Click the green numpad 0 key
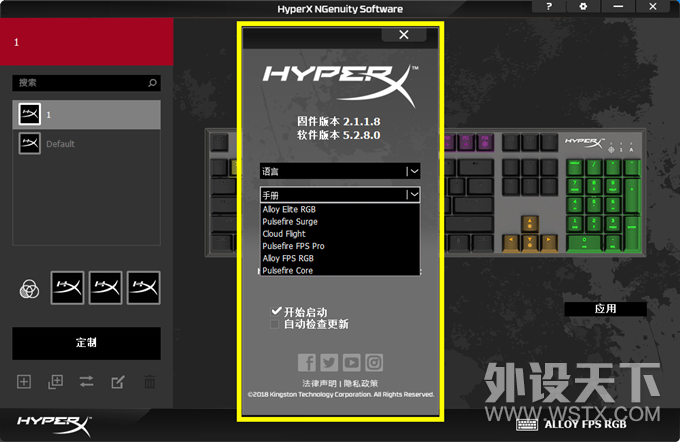 pos(584,243)
